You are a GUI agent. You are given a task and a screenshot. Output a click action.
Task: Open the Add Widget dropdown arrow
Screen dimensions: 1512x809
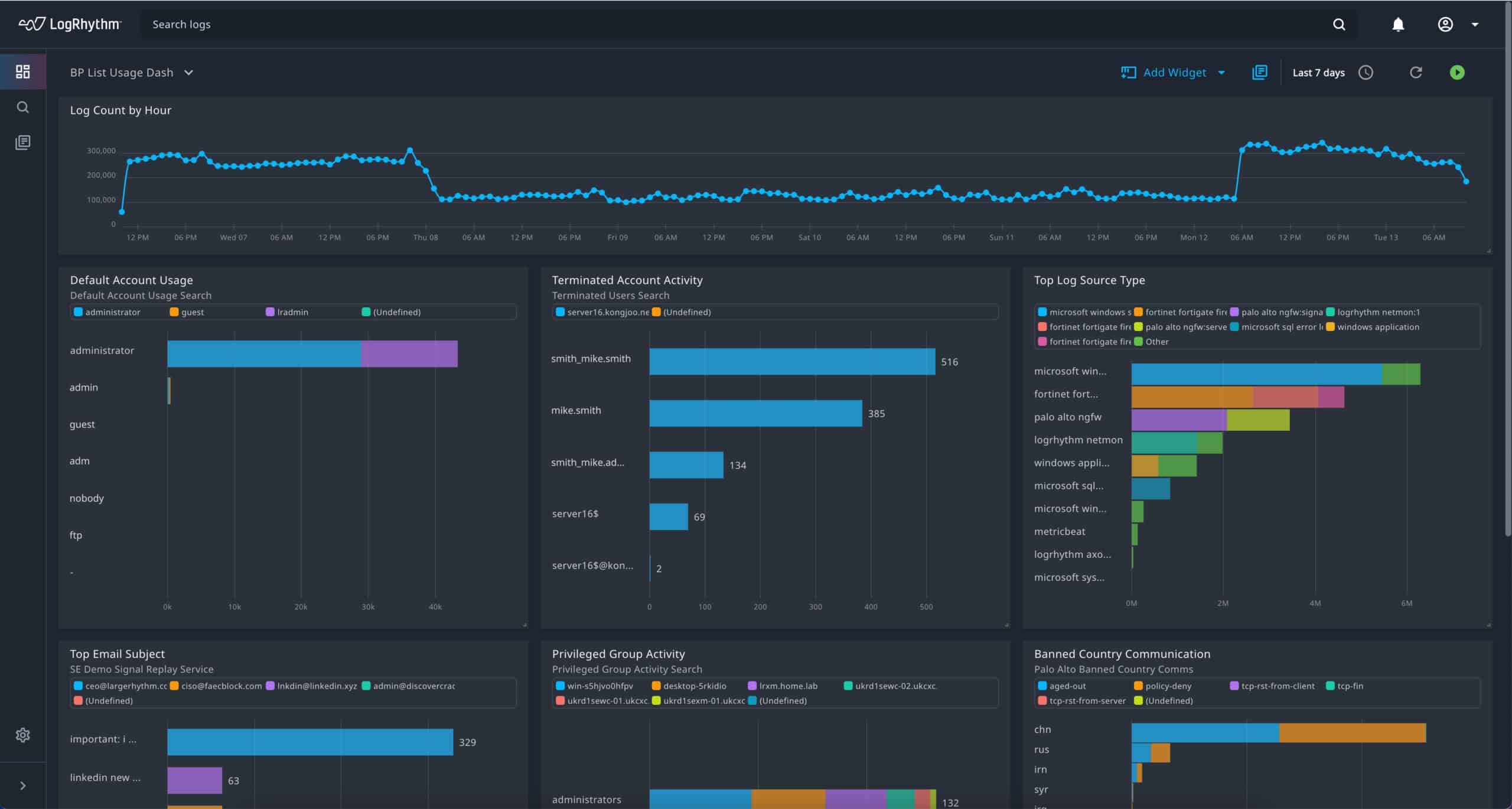click(x=1221, y=73)
